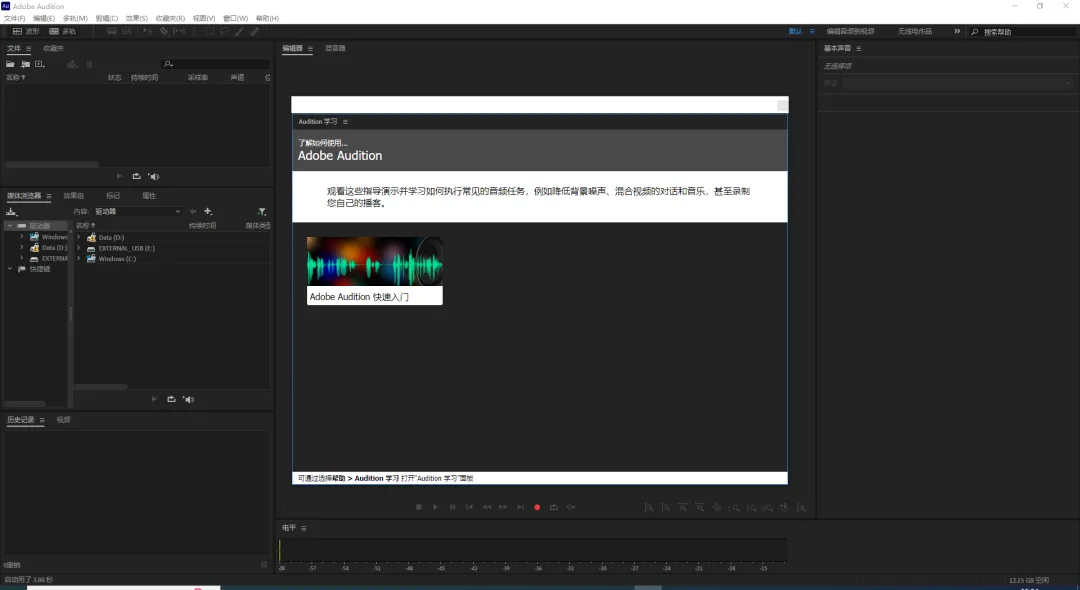This screenshot has width=1080, height=590.
Task: Click the Files panel horizontal scrollbar
Action: coord(52,165)
